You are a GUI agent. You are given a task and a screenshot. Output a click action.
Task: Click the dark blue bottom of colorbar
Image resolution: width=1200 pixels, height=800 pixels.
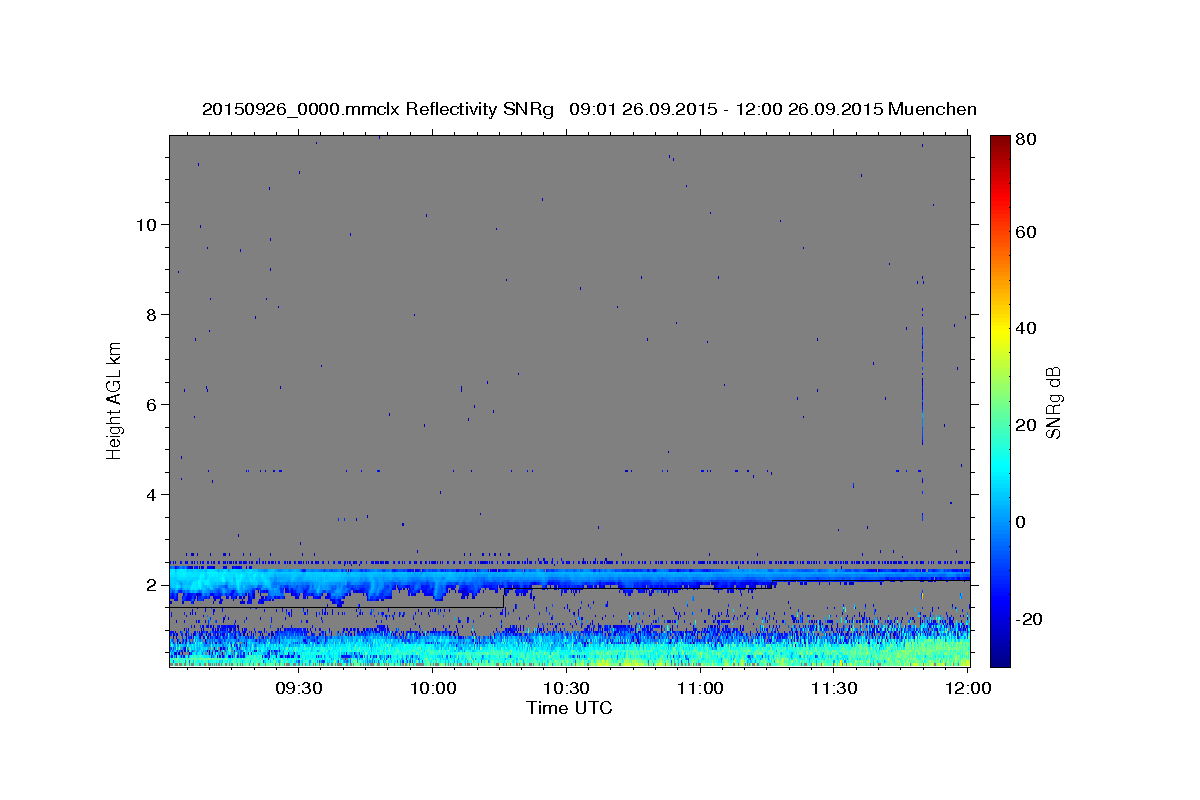click(999, 655)
